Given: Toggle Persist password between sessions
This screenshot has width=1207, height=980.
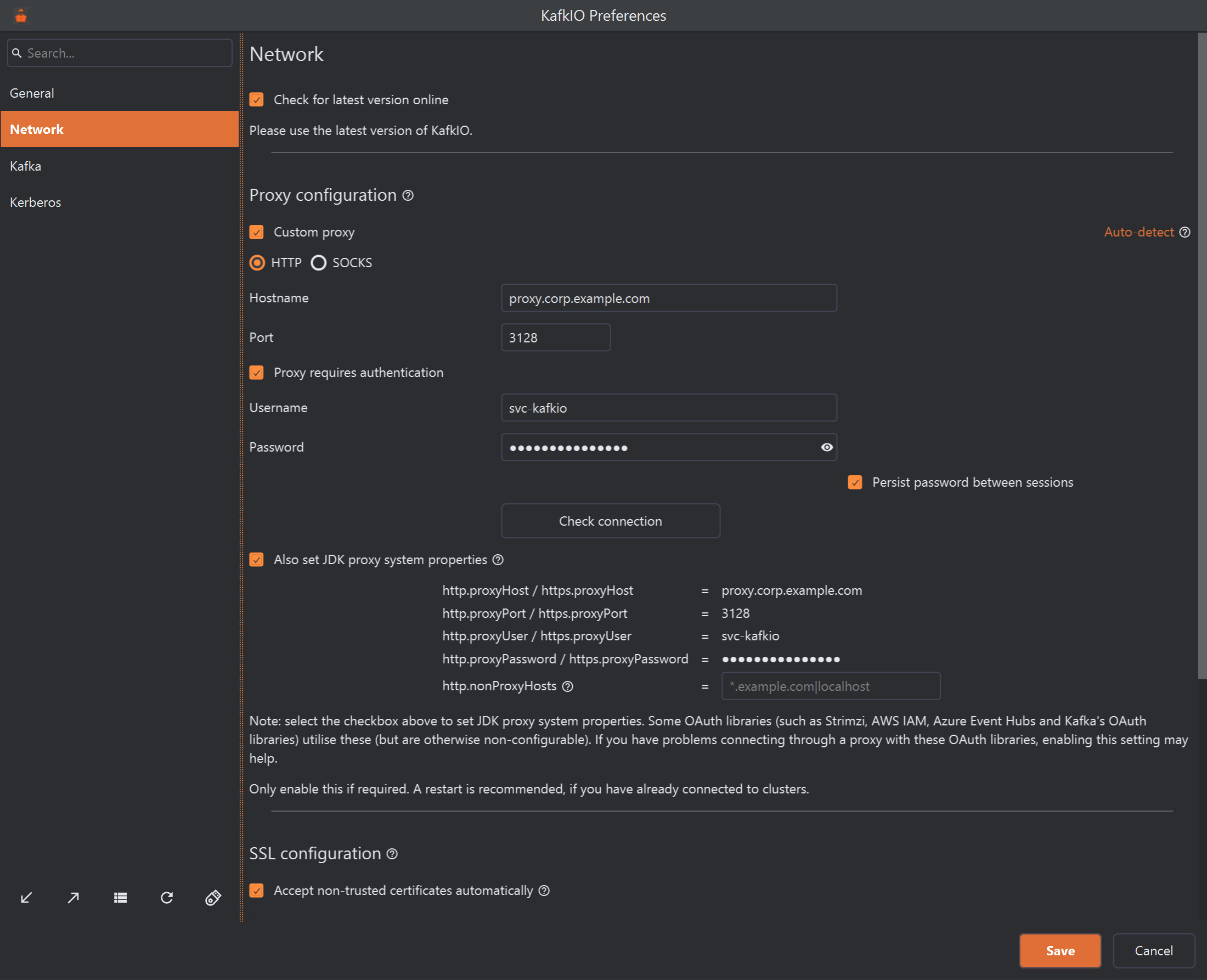Looking at the screenshot, I should click(x=855, y=482).
